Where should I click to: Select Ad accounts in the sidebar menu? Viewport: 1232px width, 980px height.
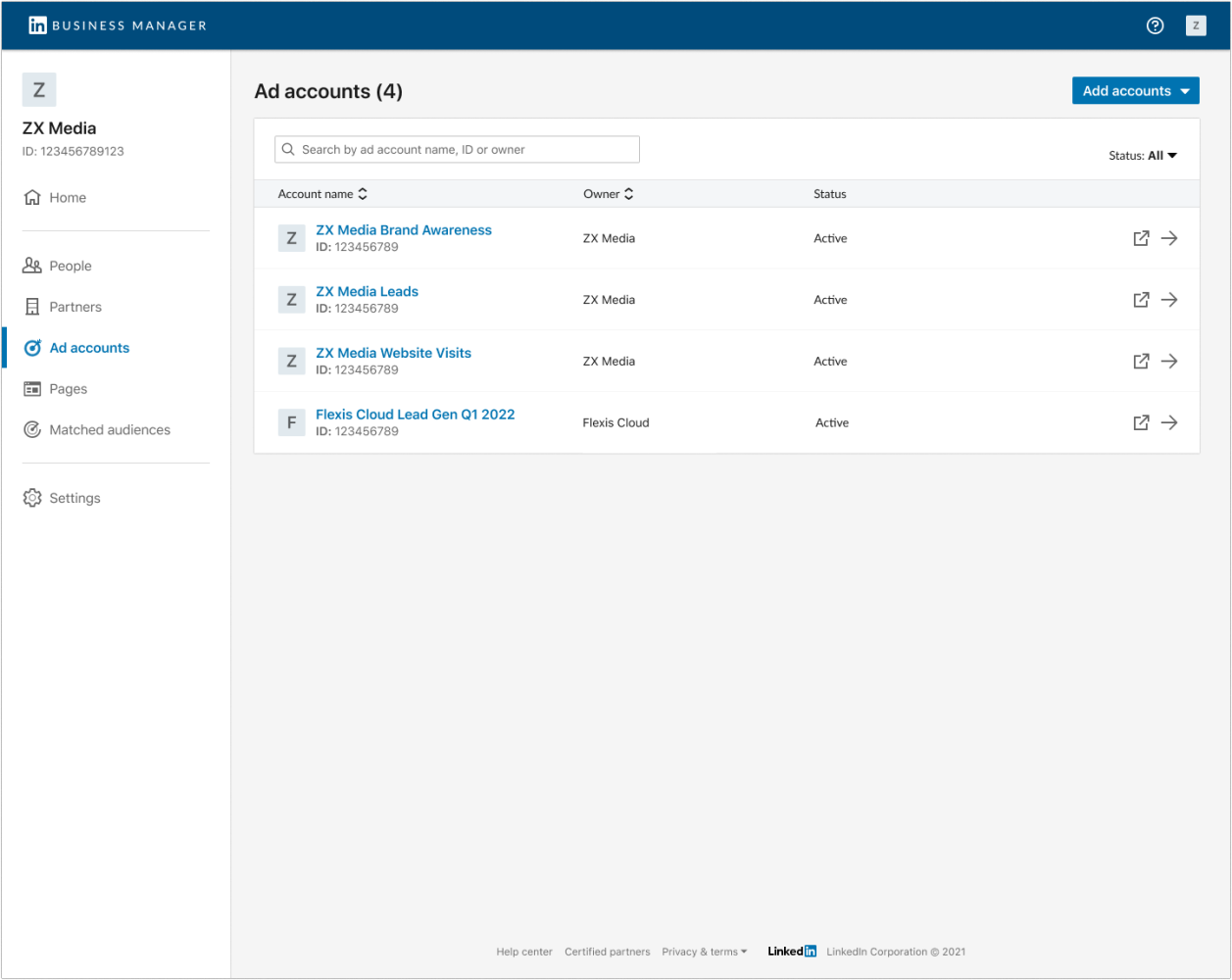(x=89, y=347)
